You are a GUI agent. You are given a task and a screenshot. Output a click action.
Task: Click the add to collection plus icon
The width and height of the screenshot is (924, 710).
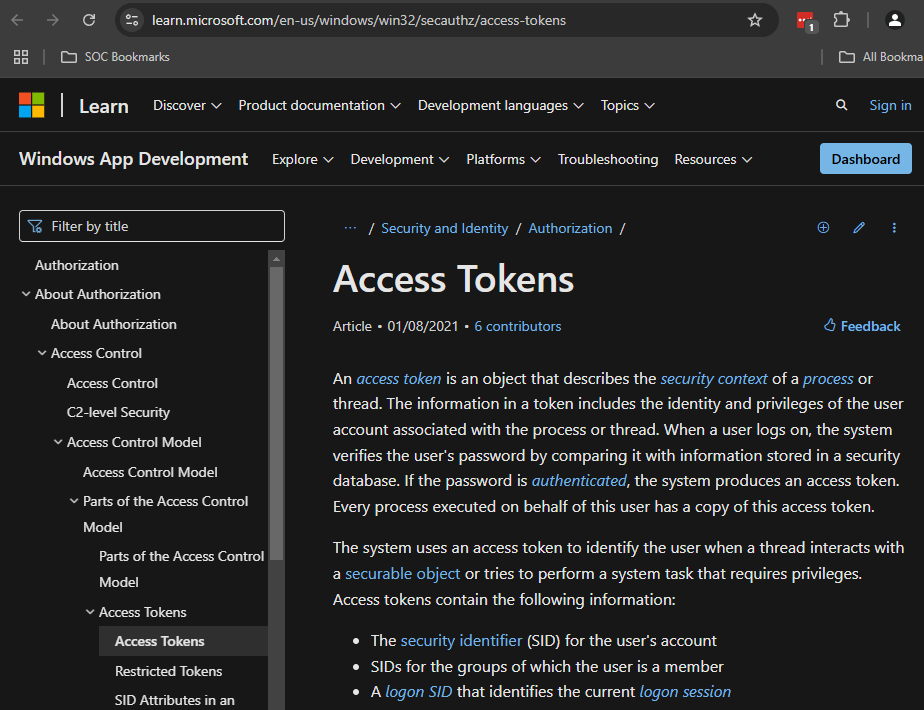click(x=823, y=228)
